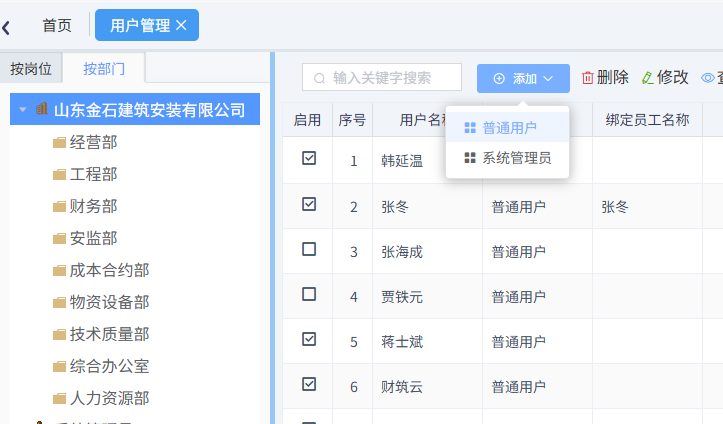Switch to the 按部门 tab

point(104,69)
